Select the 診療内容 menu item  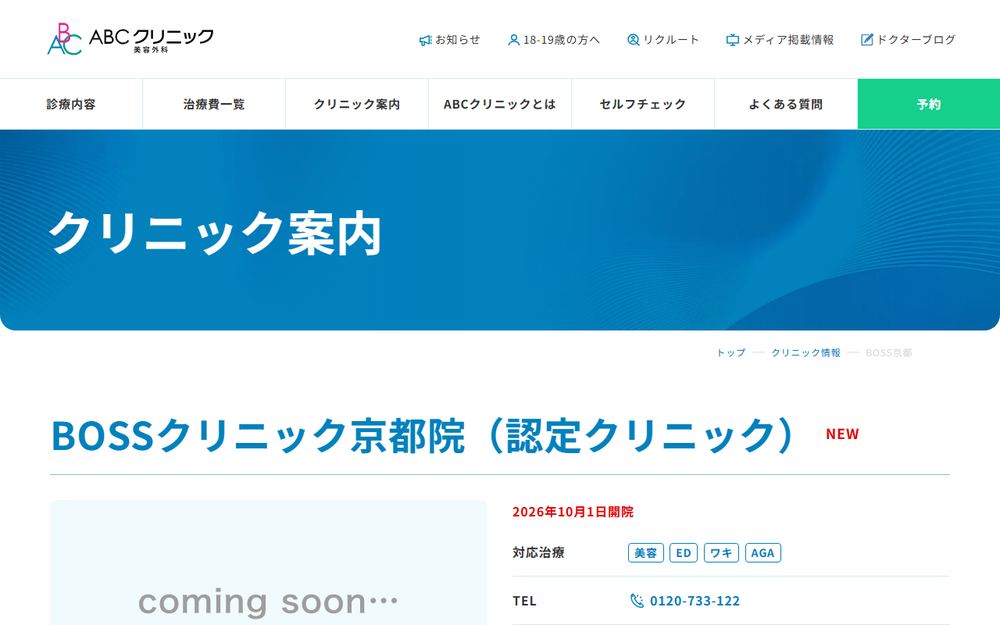[x=71, y=104]
